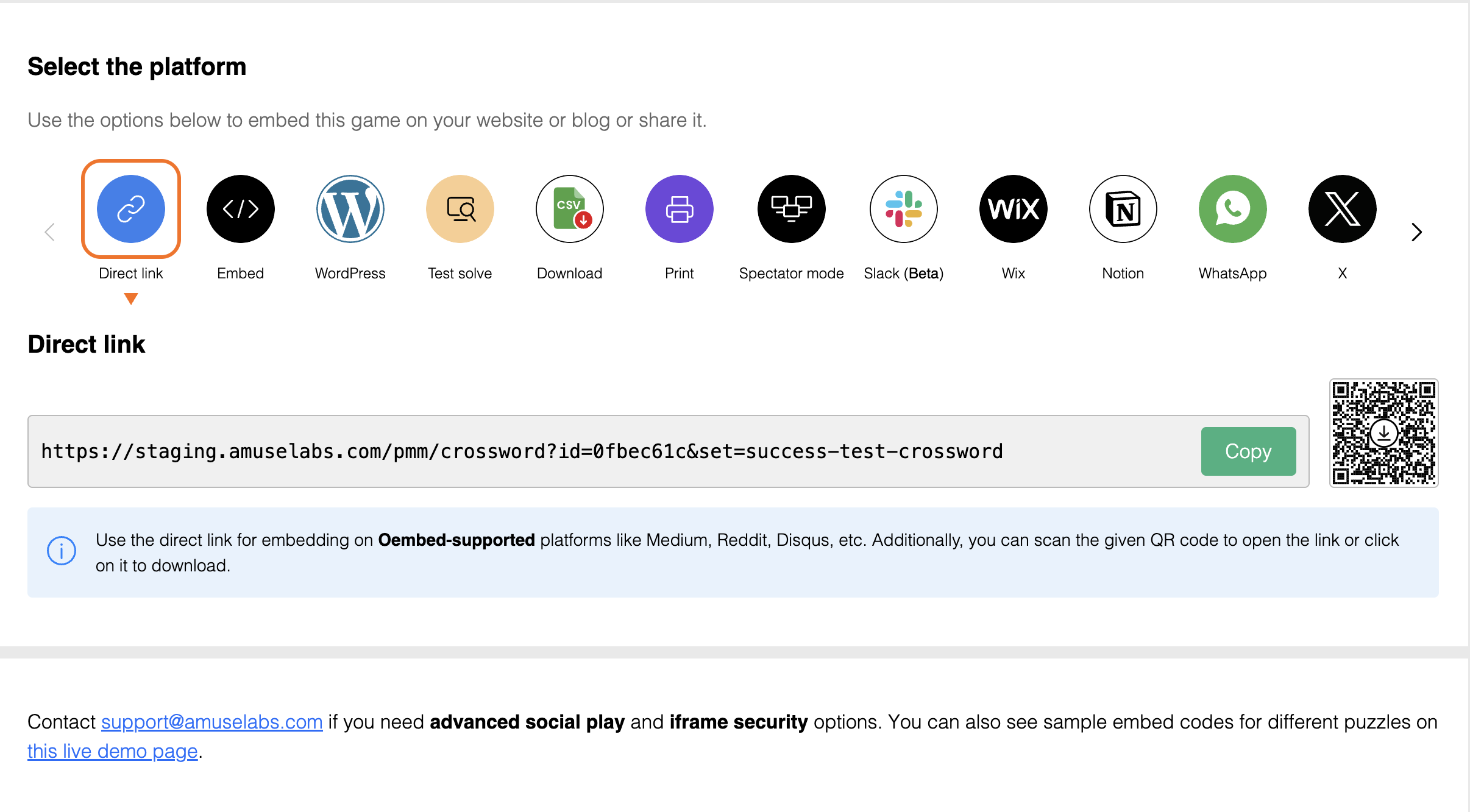Click the 'Embed' label text
The width and height of the screenshot is (1470, 812).
(x=241, y=274)
